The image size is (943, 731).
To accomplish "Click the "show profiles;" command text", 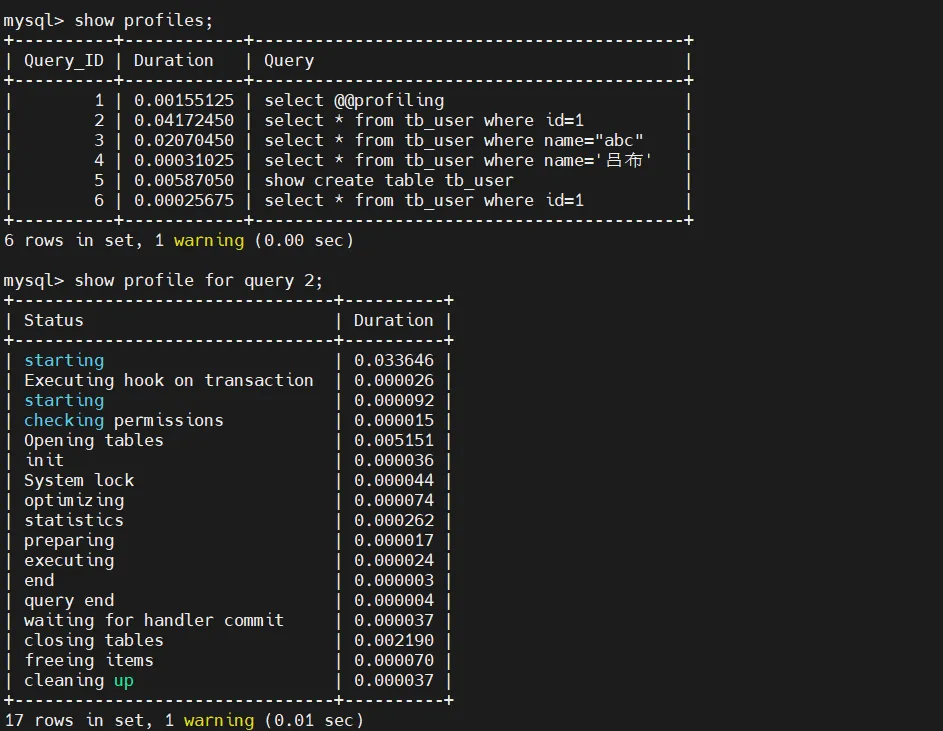I will coord(144,20).
